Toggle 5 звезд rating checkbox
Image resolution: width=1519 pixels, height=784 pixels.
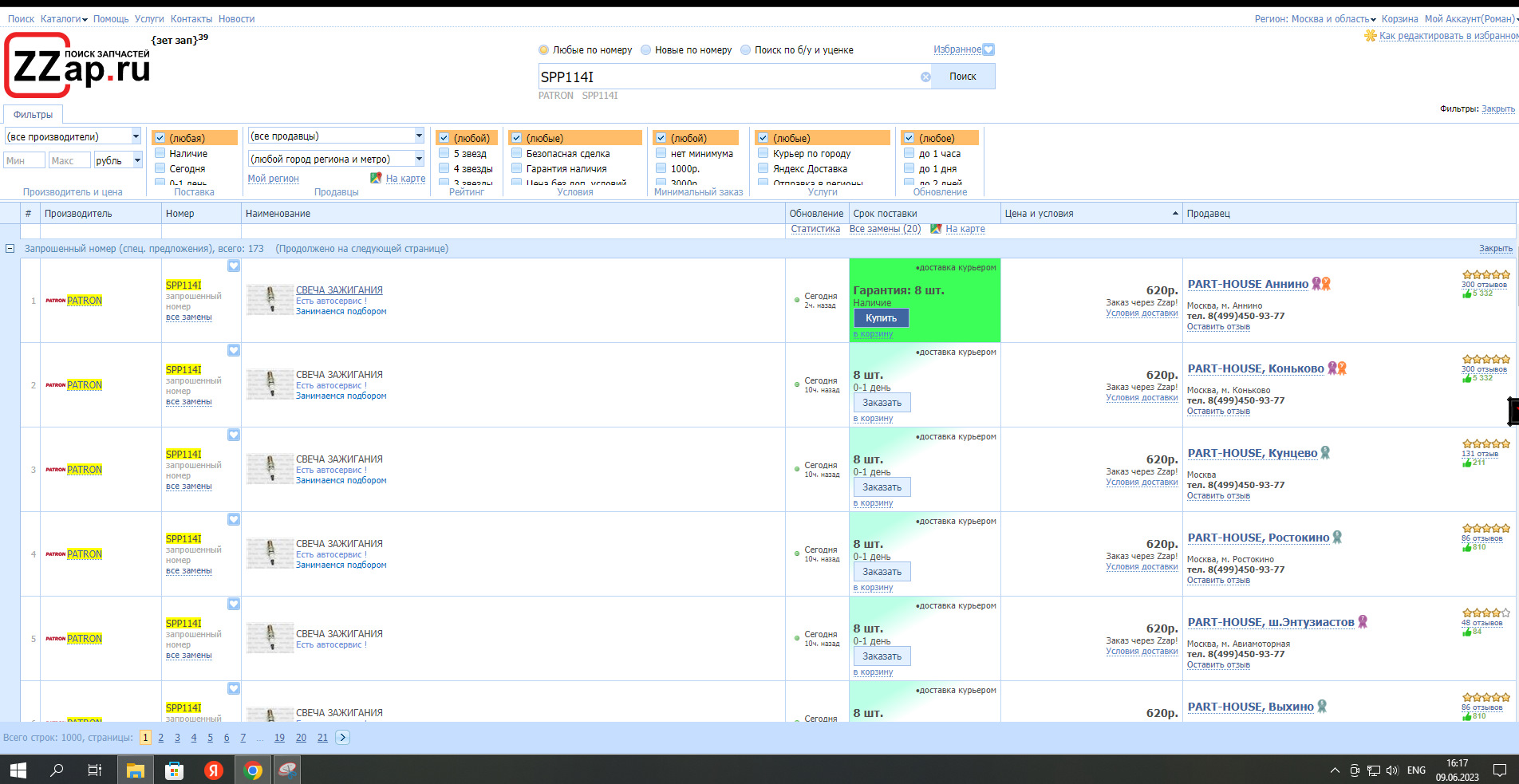[x=444, y=153]
